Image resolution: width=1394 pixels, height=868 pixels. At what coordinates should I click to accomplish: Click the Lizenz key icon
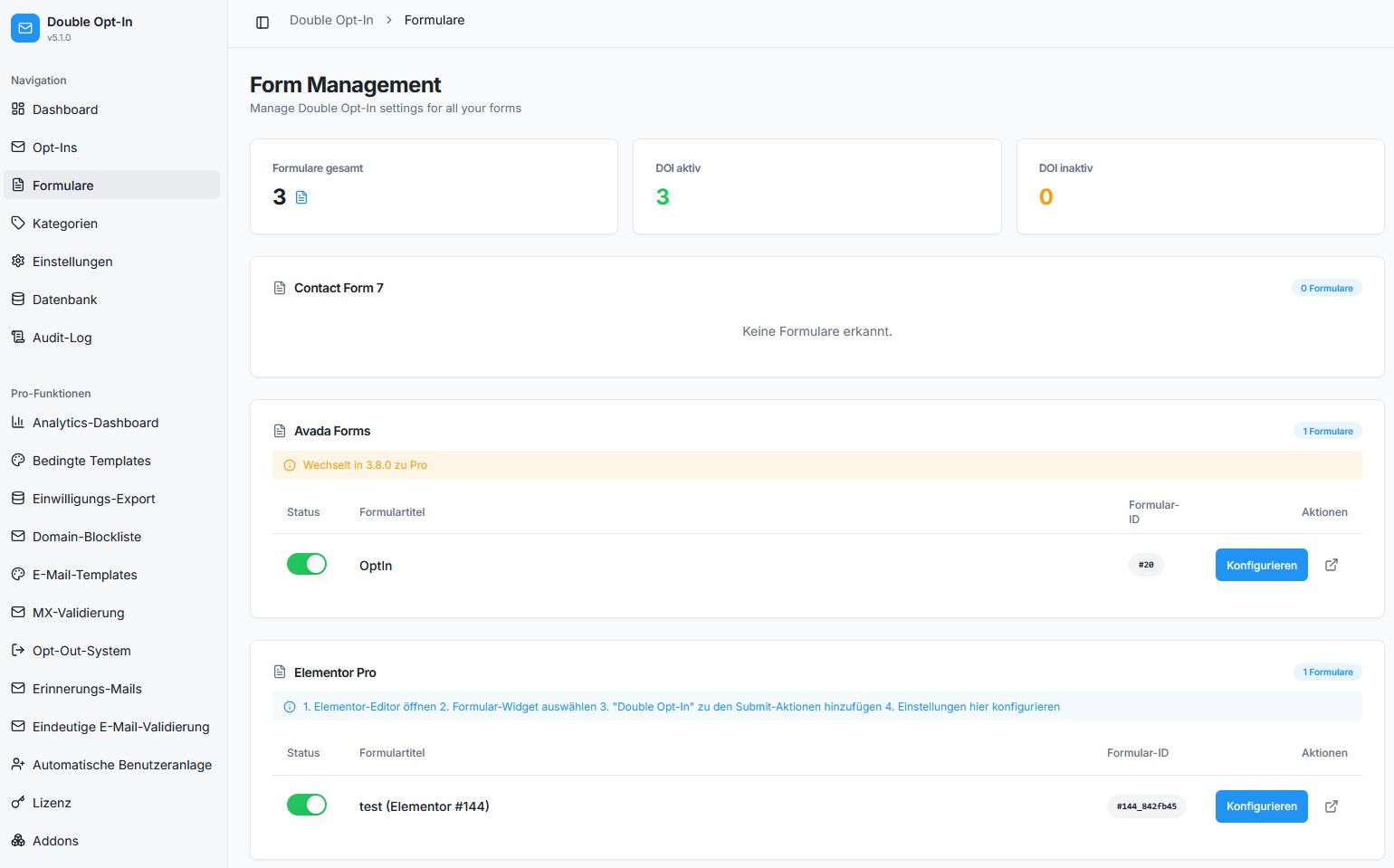pos(18,802)
